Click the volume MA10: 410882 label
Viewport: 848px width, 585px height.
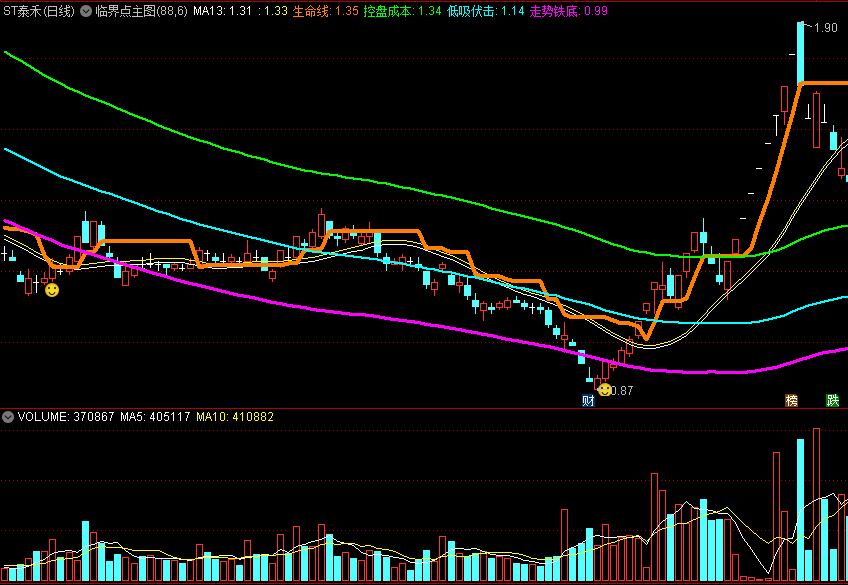[x=235, y=417]
